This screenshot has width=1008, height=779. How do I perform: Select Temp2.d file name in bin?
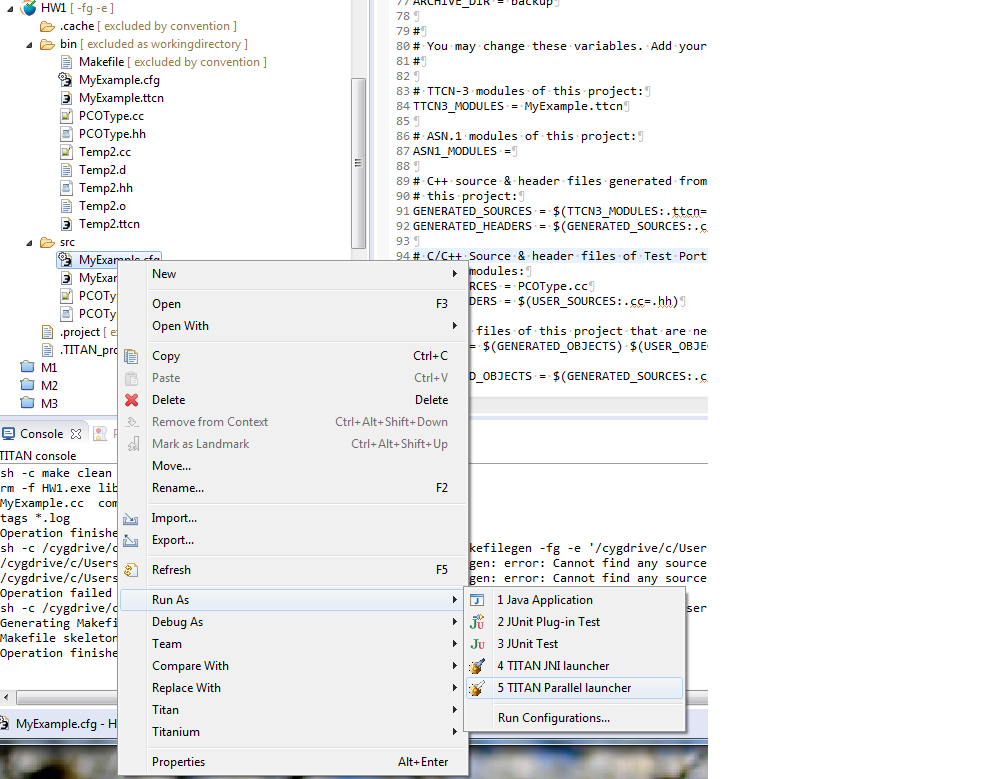[x=102, y=170]
